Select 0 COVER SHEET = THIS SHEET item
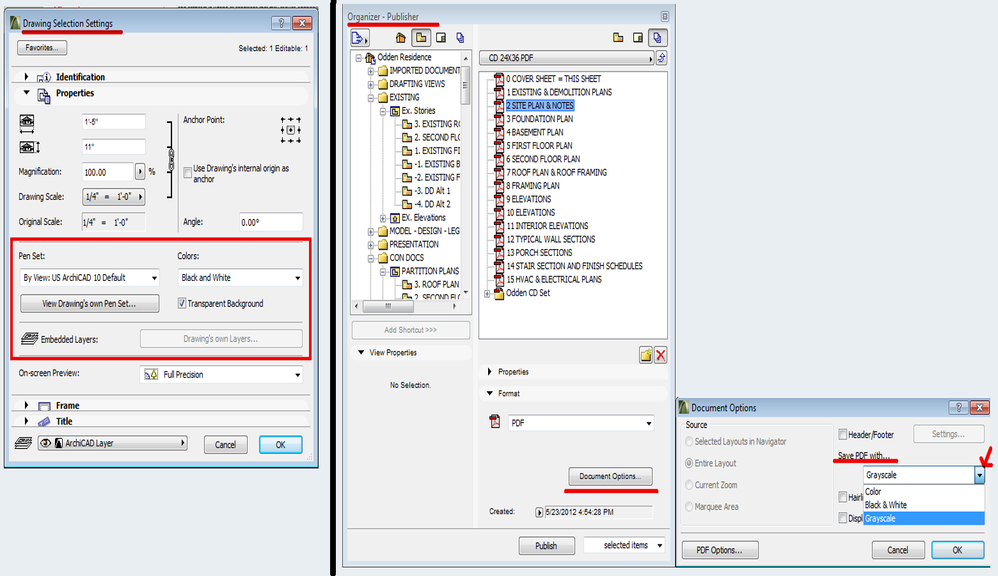 point(553,79)
